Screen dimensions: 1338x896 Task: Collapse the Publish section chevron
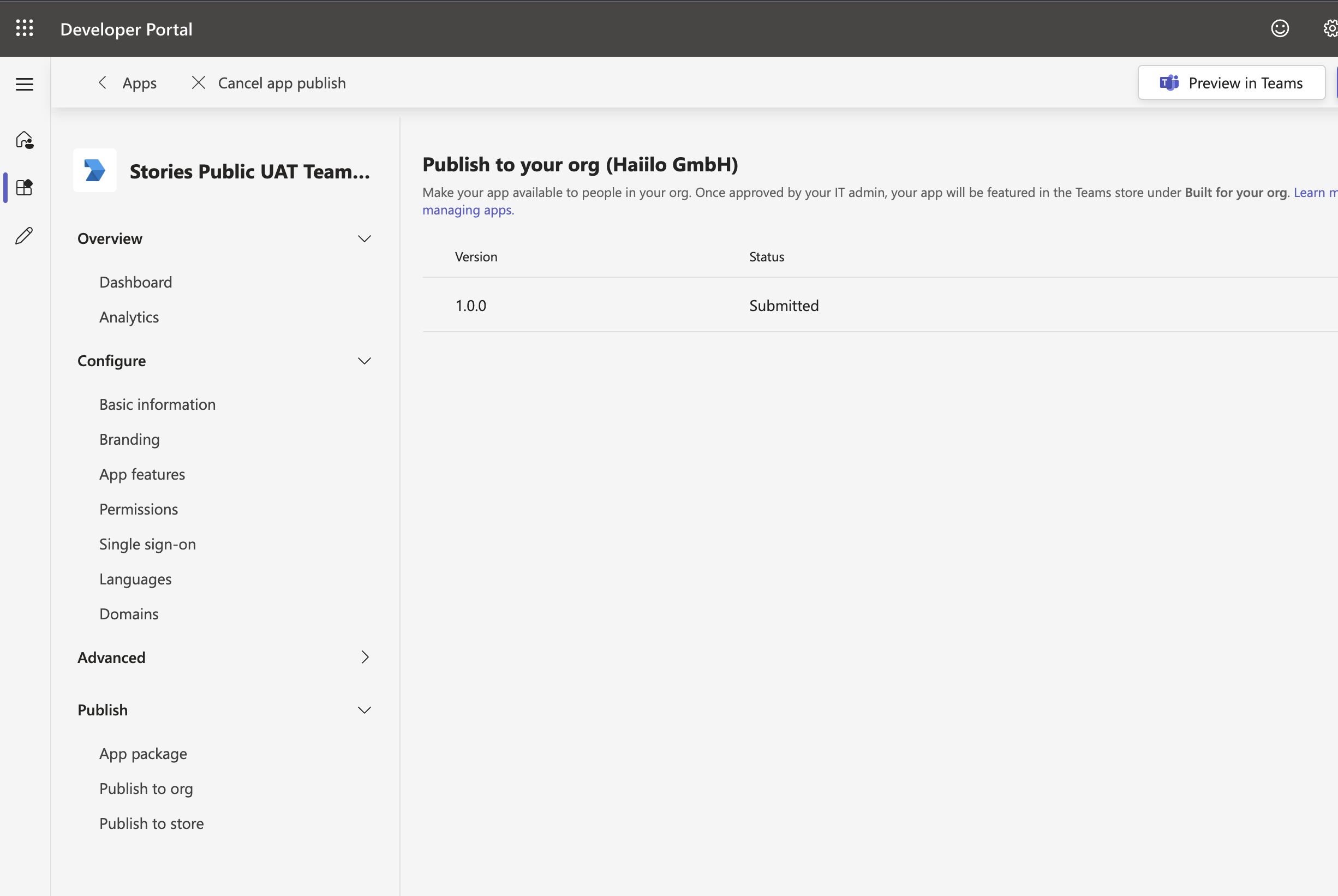[x=365, y=710]
